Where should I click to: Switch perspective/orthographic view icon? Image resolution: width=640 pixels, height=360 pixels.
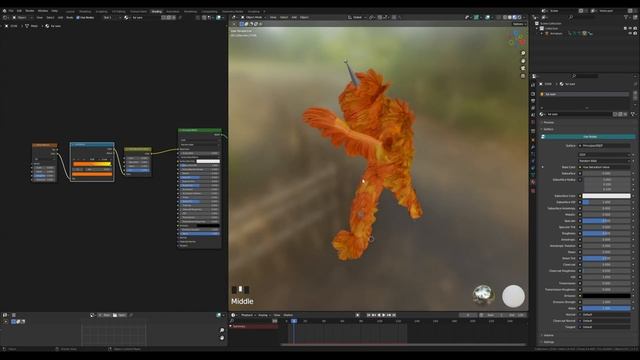523,76
